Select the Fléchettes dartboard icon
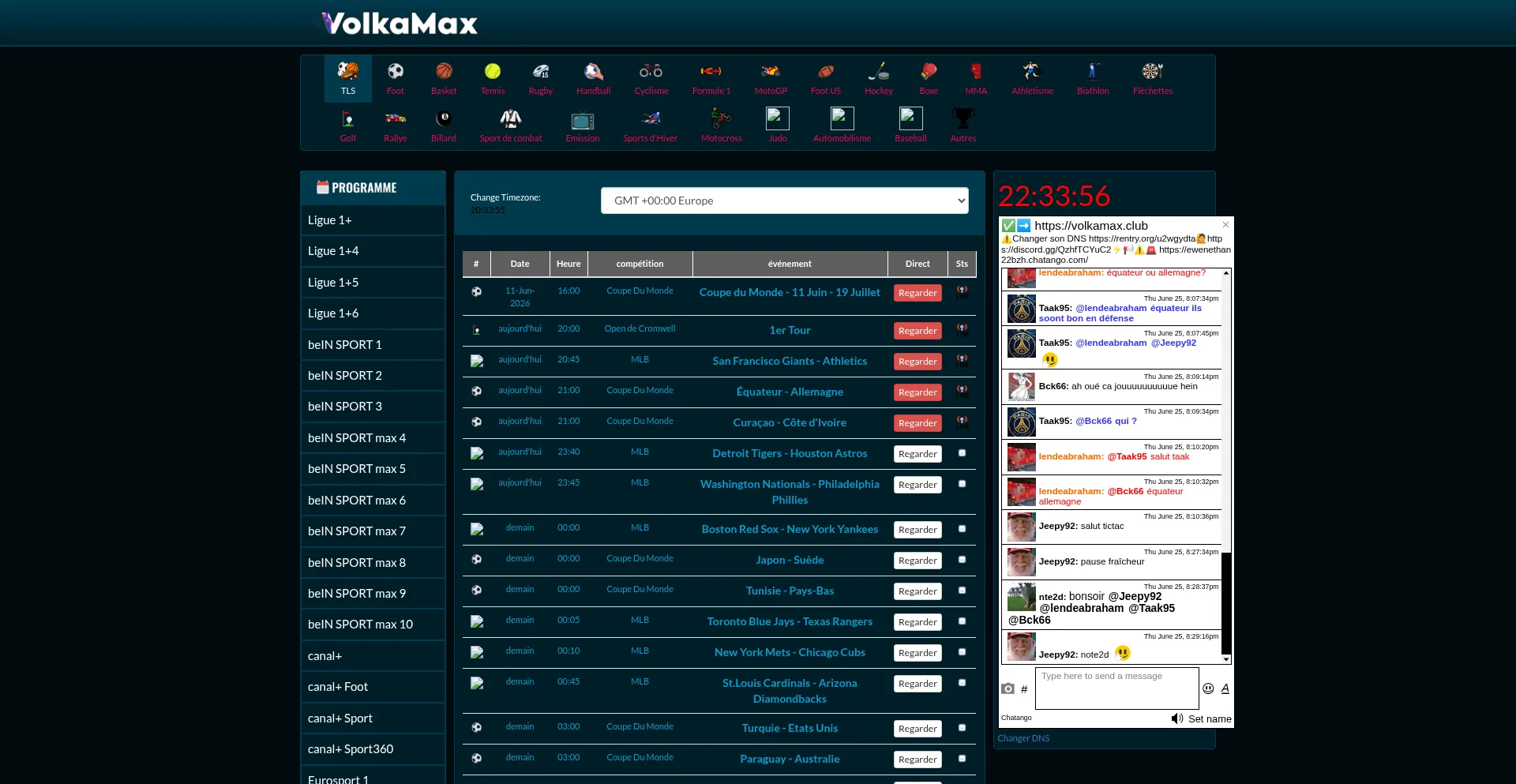The width and height of the screenshot is (1516, 784). pyautogui.click(x=1153, y=72)
